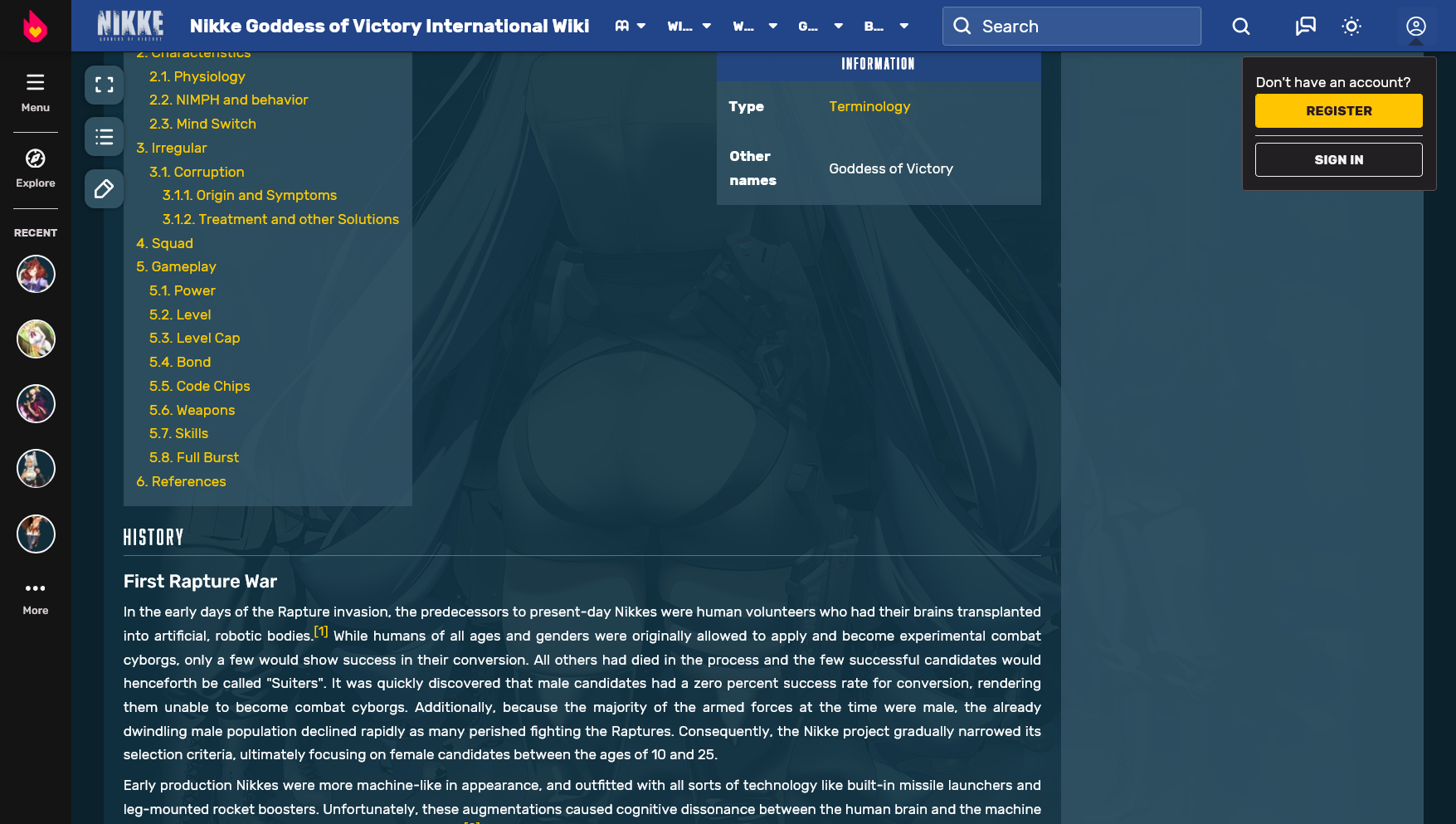1456x824 pixels.
Task: Jump to 5.3. Level Cap section
Action: (194, 338)
